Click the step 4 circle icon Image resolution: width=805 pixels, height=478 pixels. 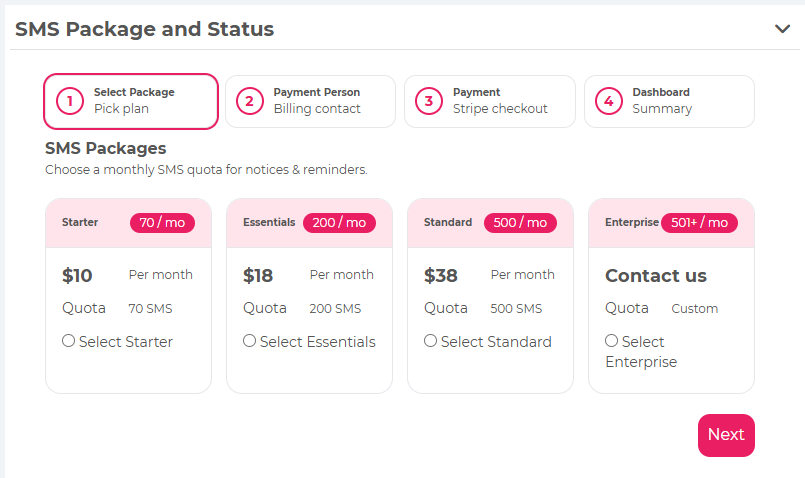(x=608, y=101)
